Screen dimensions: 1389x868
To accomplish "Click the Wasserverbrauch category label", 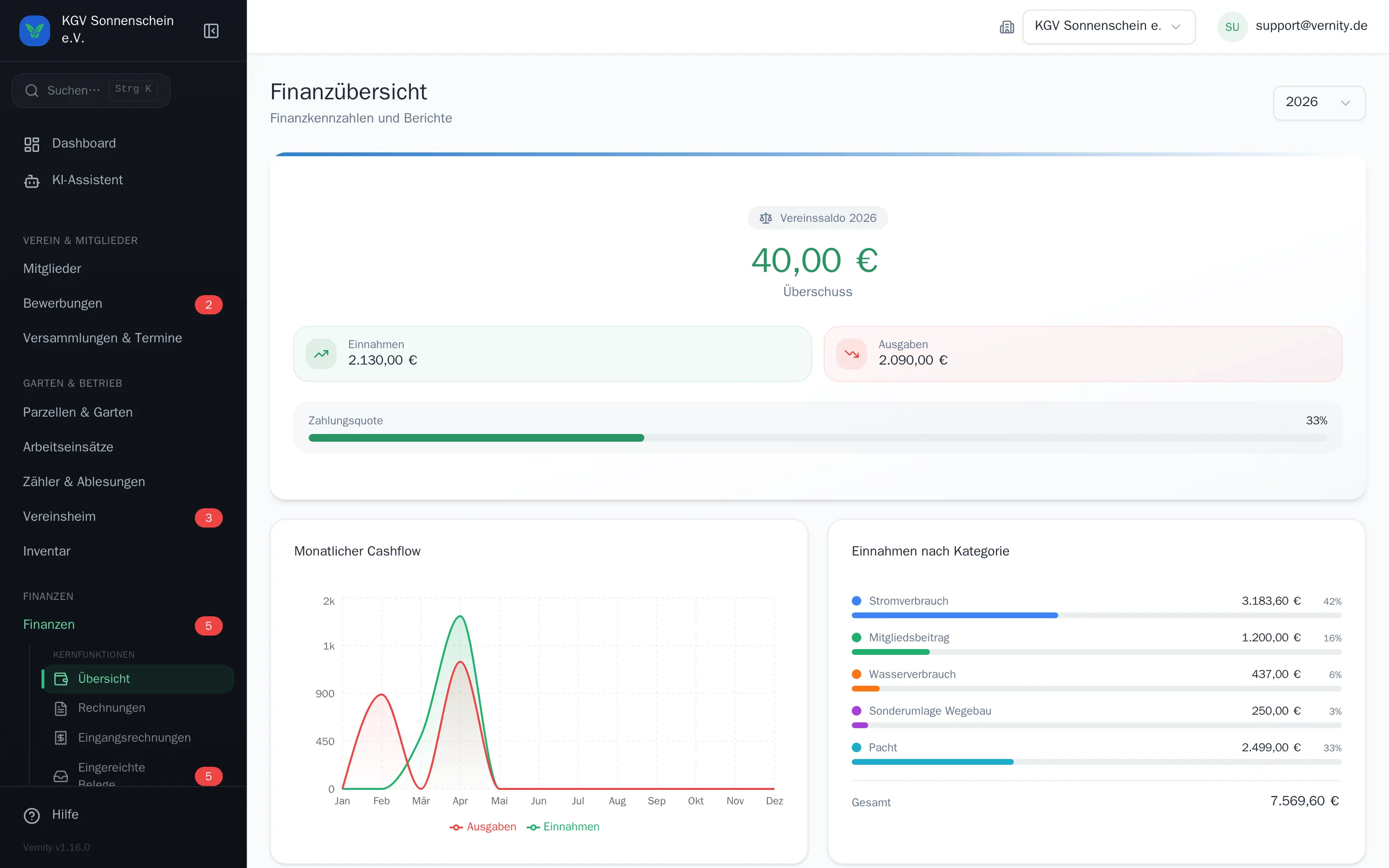I will [912, 675].
